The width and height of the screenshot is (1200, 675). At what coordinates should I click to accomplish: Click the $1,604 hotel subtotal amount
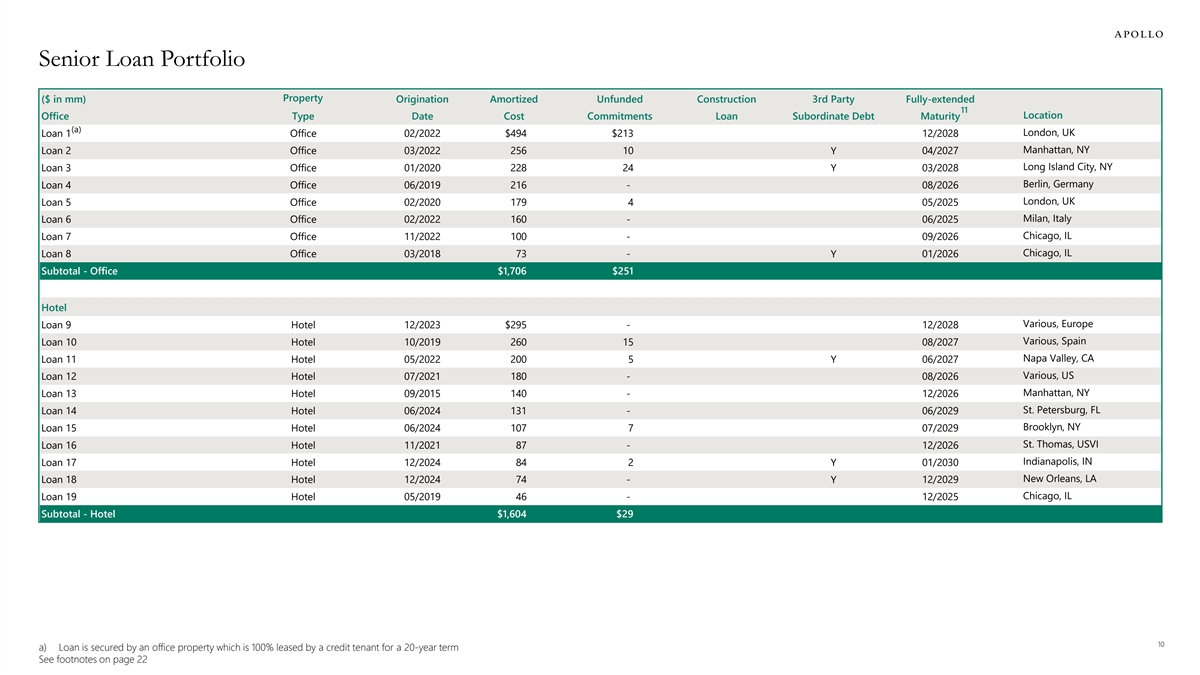[512, 514]
